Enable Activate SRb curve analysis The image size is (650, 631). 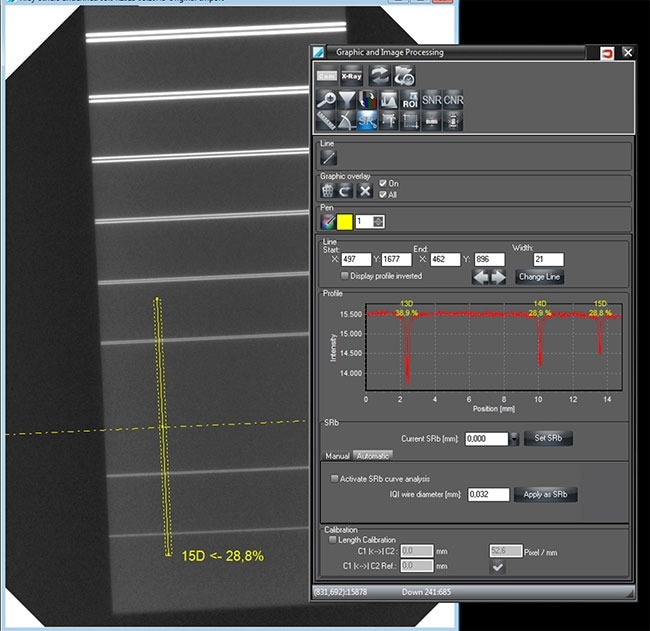pos(334,478)
